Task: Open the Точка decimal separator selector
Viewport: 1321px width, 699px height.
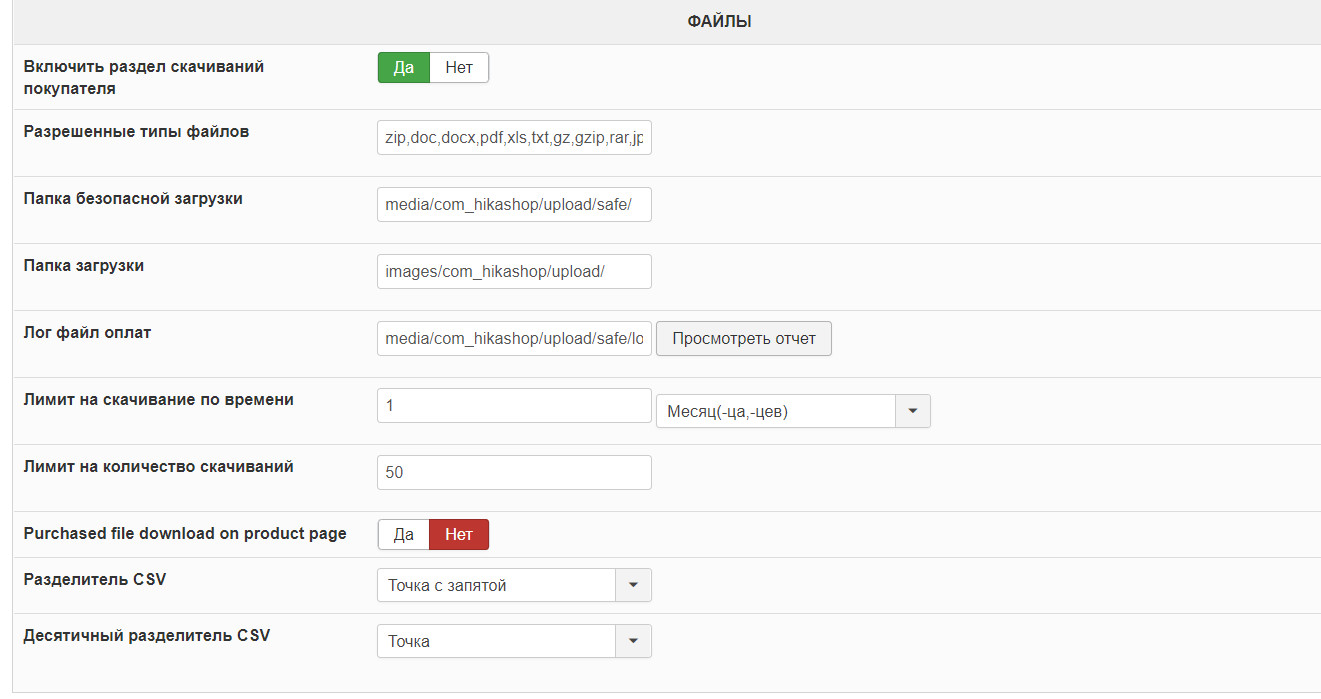Action: 496,641
